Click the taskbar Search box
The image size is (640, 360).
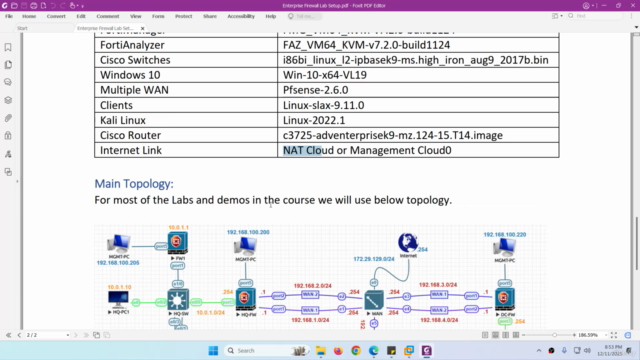pyautogui.click(x=267, y=351)
